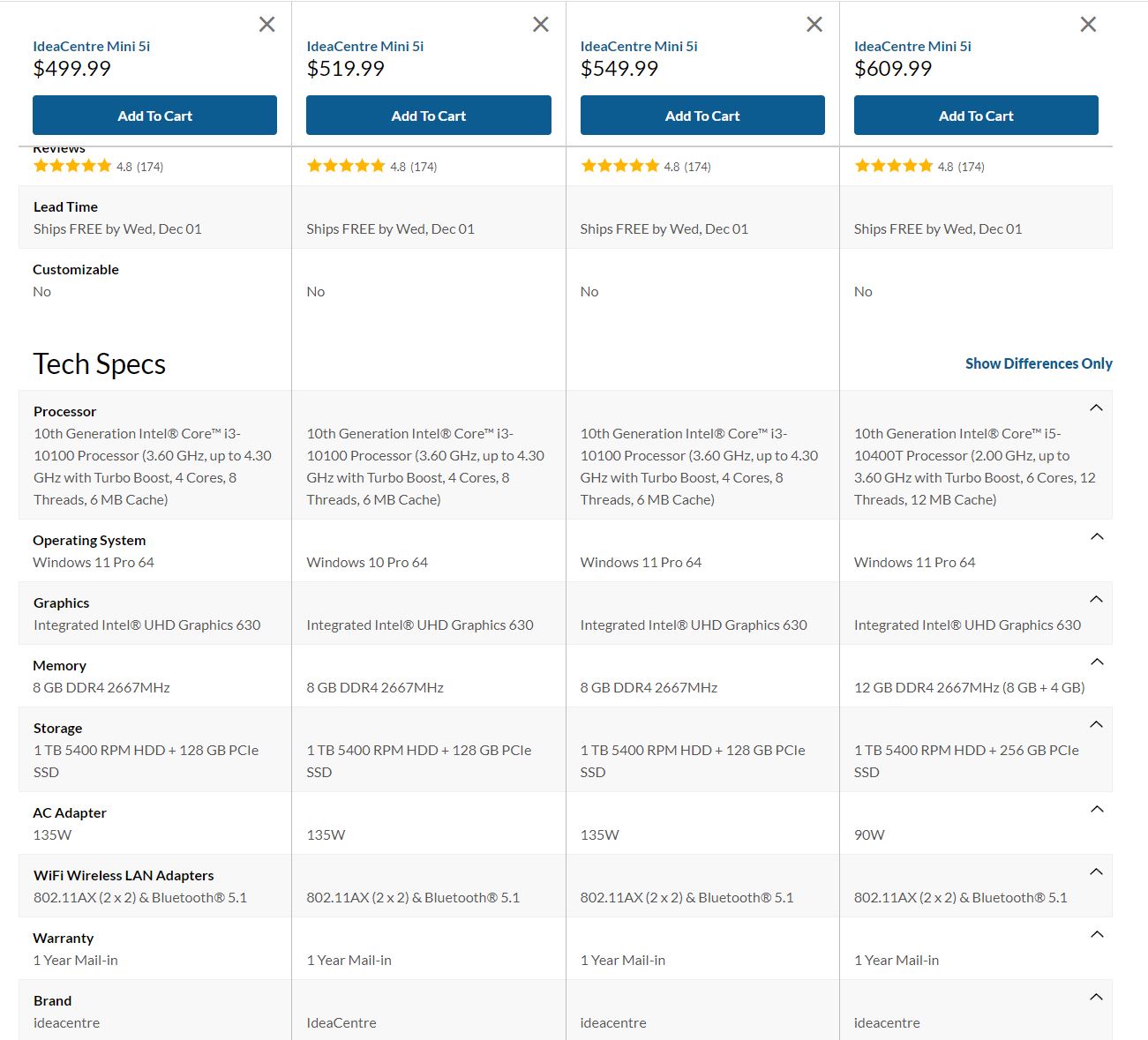The width and height of the screenshot is (1148, 1040).
Task: Collapse the WiFi Wireless LAN Adapters row
Action: pyautogui.click(x=1097, y=872)
